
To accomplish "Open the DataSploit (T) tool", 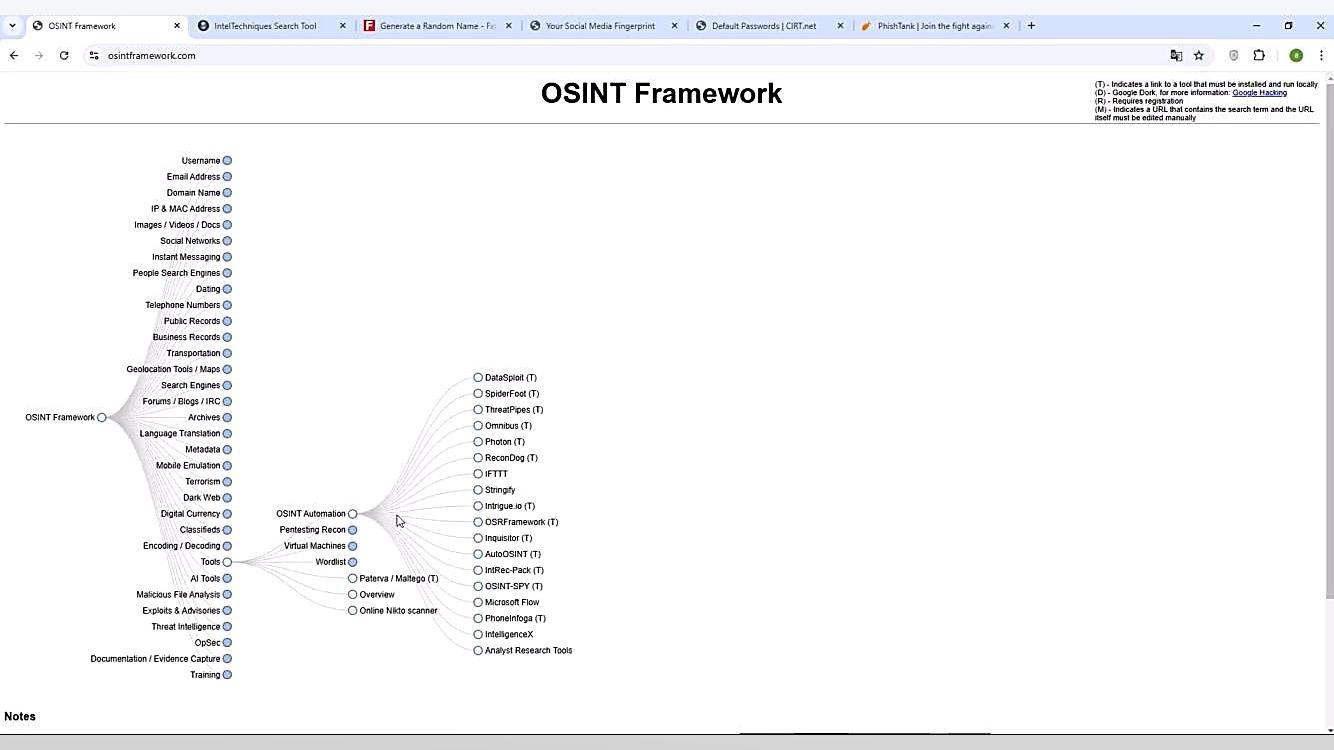I will point(511,378).
